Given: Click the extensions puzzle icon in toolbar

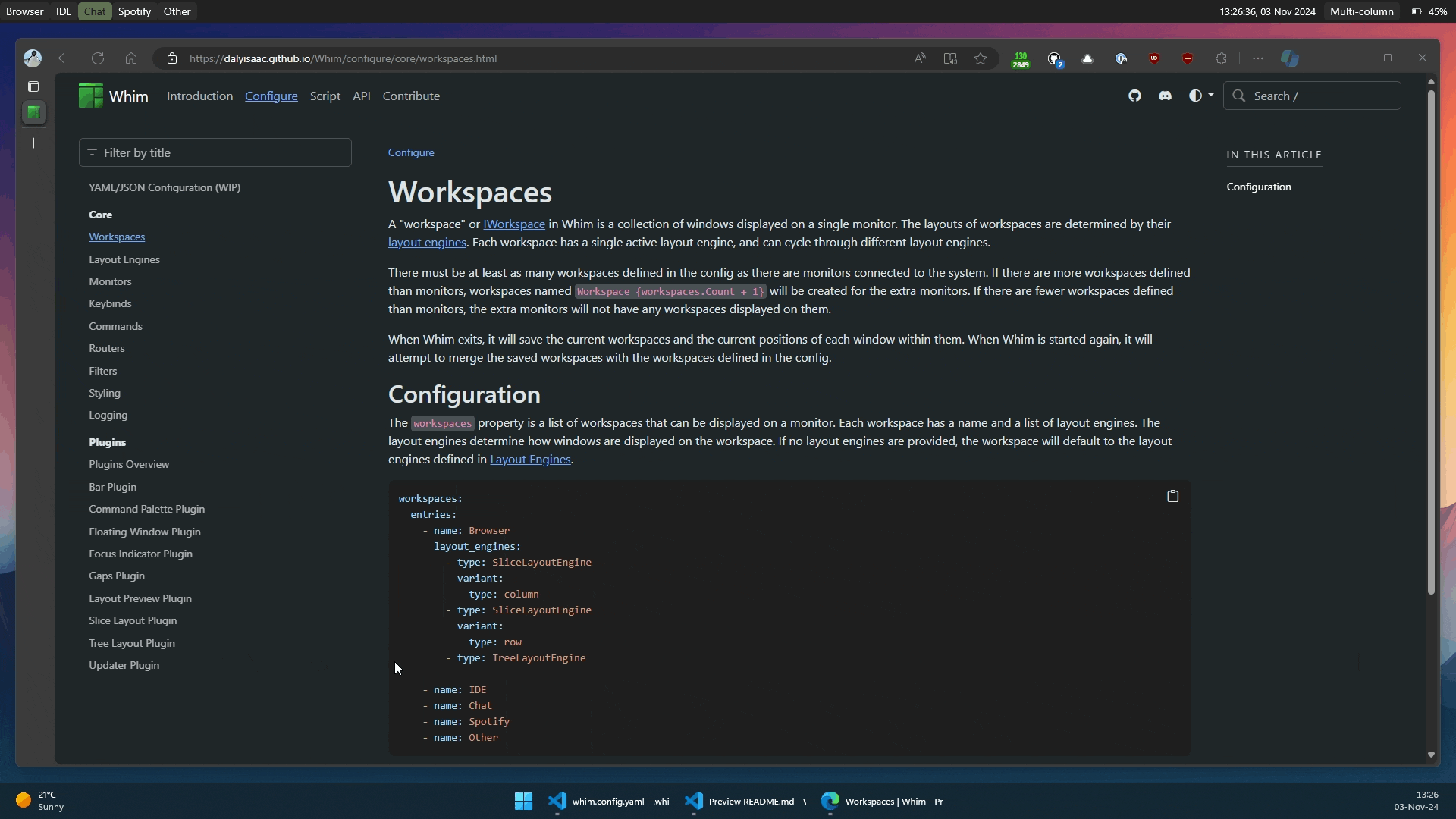Looking at the screenshot, I should 1221,58.
